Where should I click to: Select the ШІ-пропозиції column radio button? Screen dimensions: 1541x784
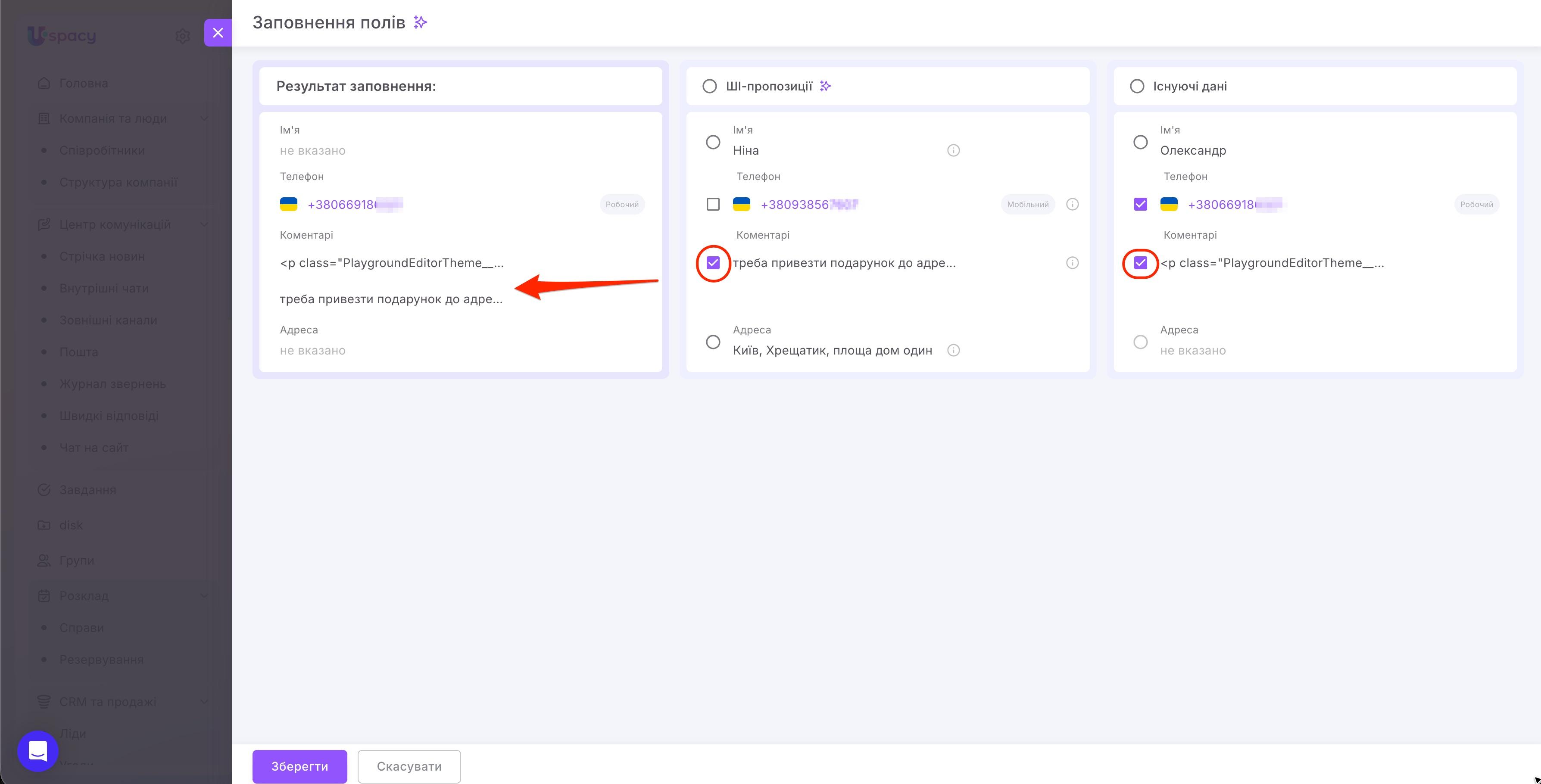coord(709,86)
